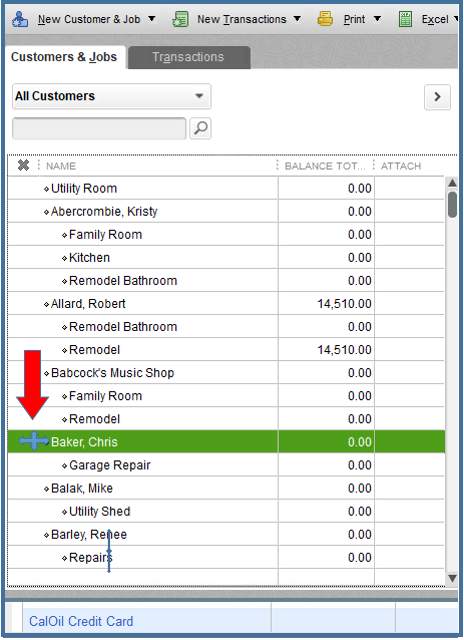This screenshot has height=640, width=464.
Task: Click the New Transactions icon
Action: (180, 19)
